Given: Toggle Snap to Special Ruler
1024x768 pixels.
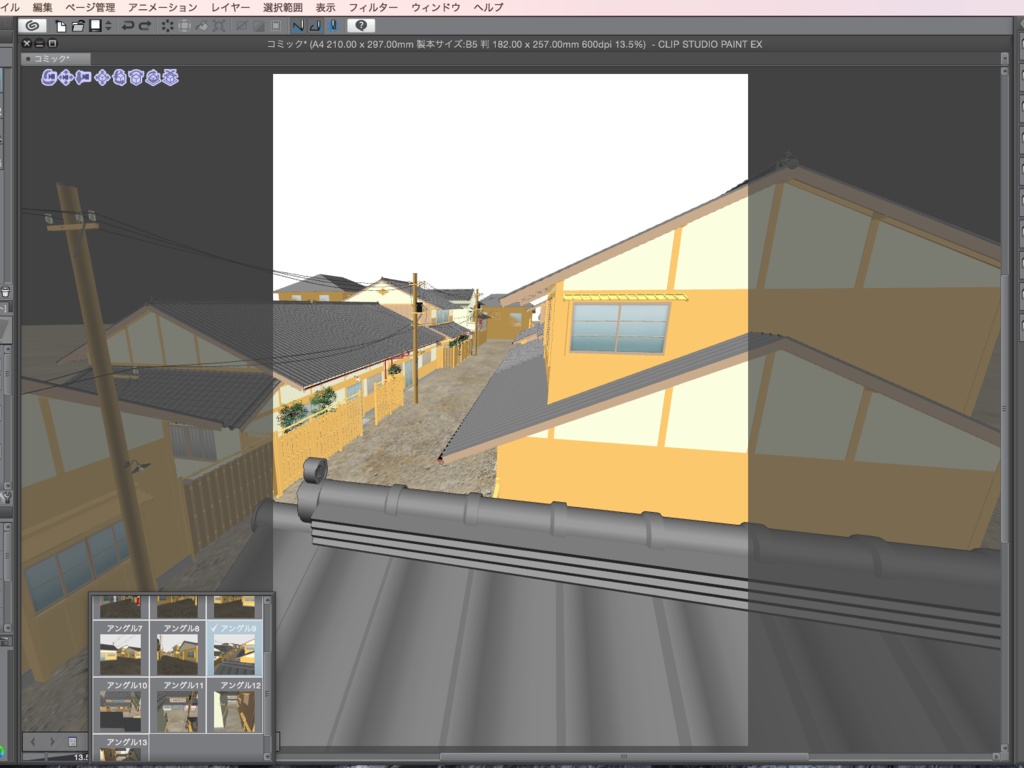Looking at the screenshot, I should (x=315, y=26).
